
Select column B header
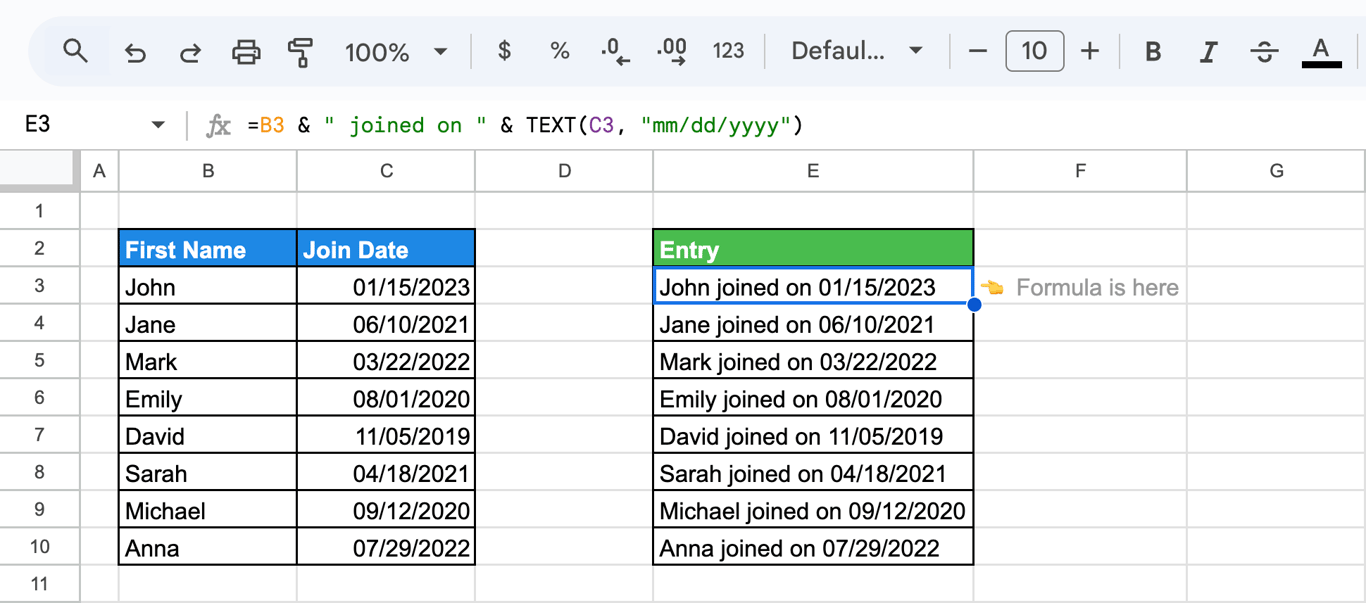(x=208, y=171)
